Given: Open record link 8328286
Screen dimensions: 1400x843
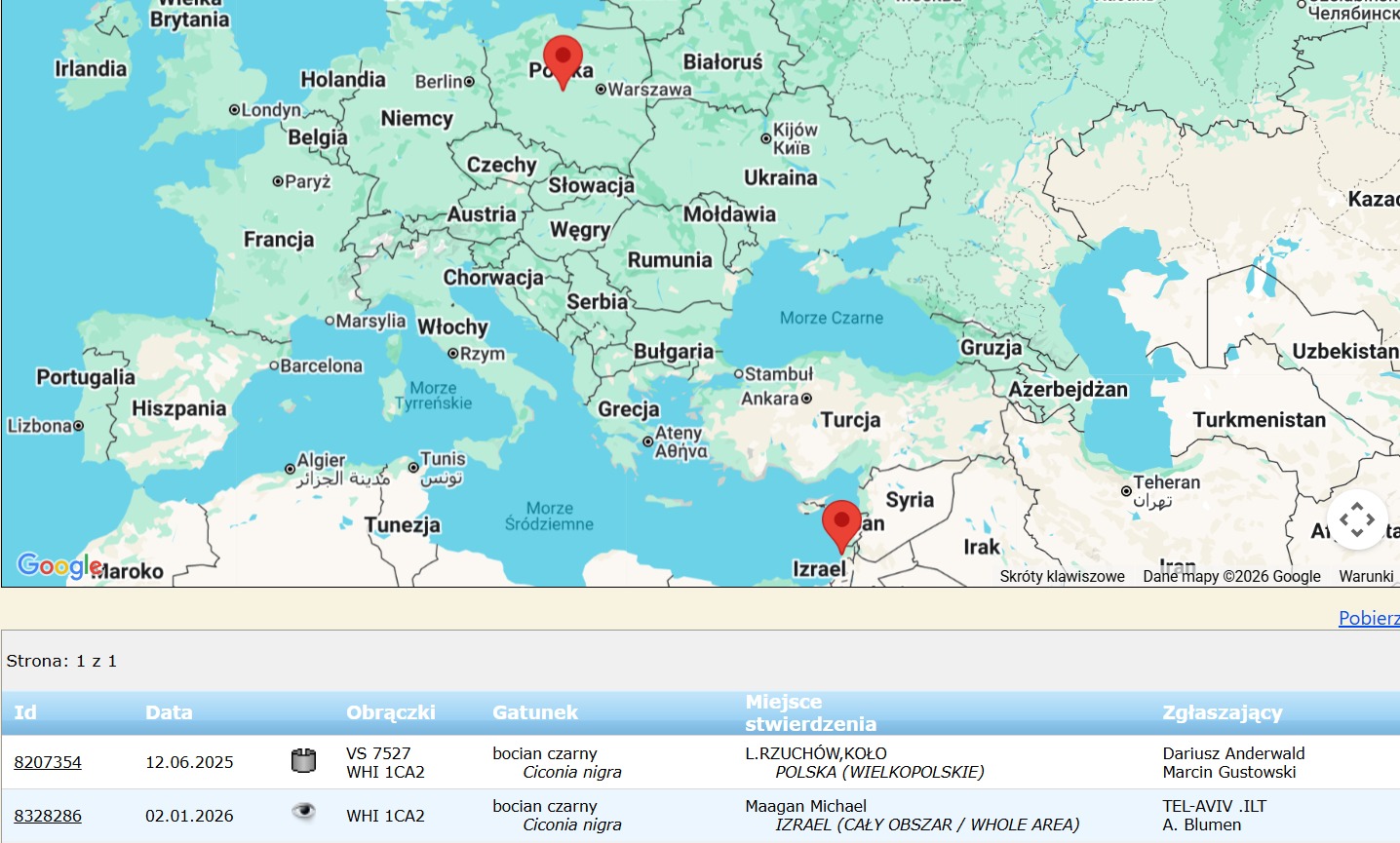Looking at the screenshot, I should click(48, 816).
